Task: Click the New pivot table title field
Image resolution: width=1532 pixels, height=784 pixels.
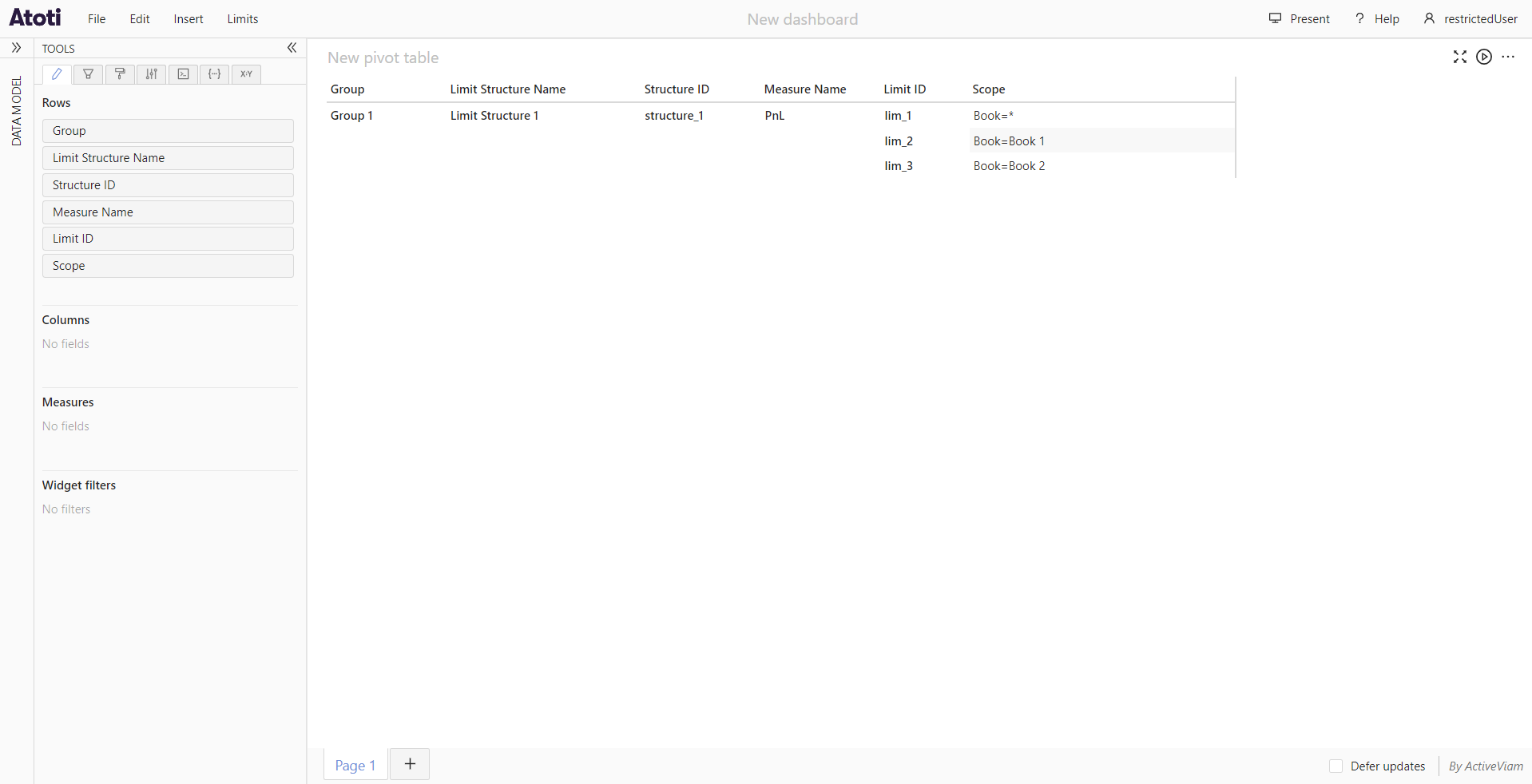Action: [383, 57]
